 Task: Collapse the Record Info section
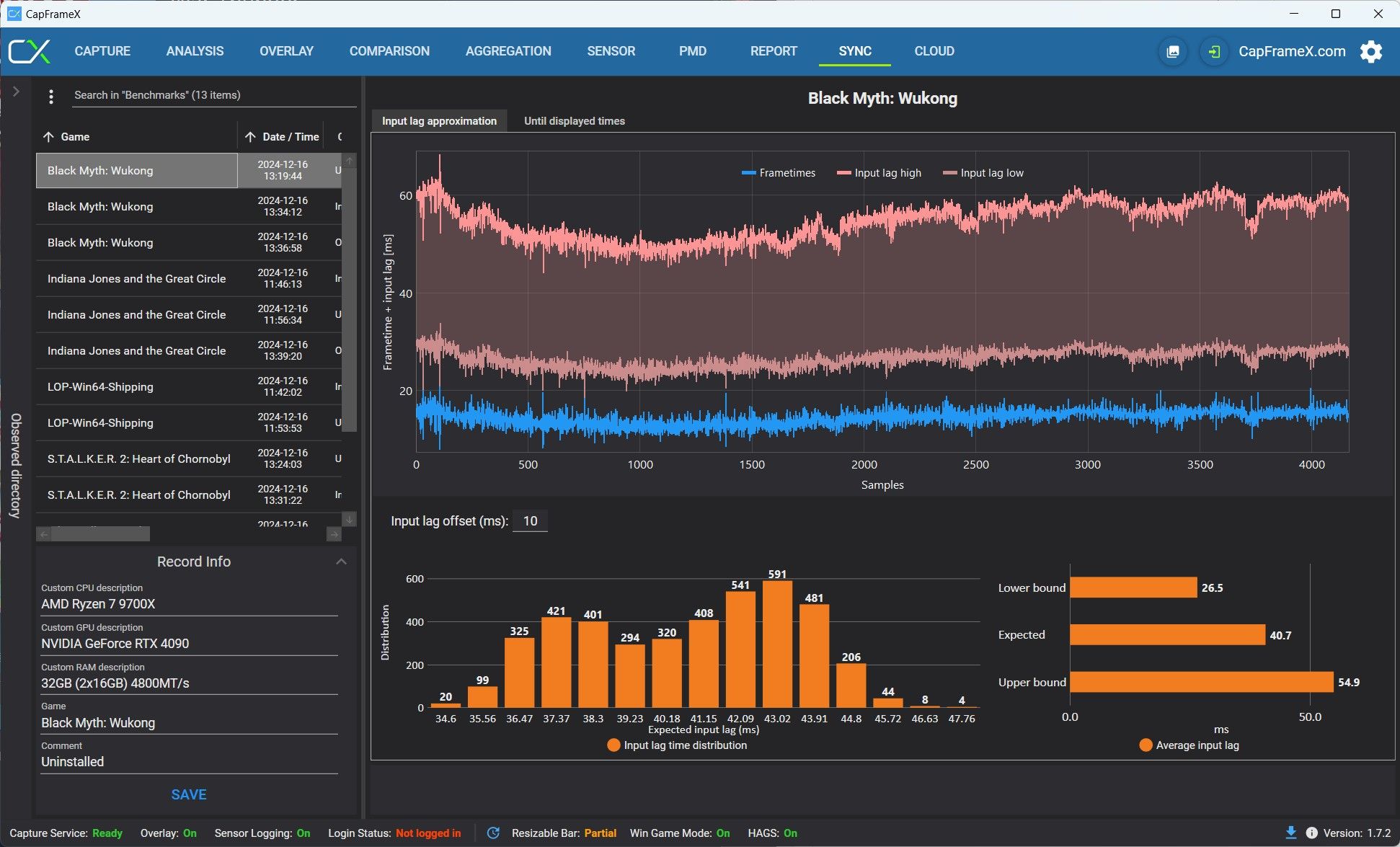pyautogui.click(x=341, y=562)
